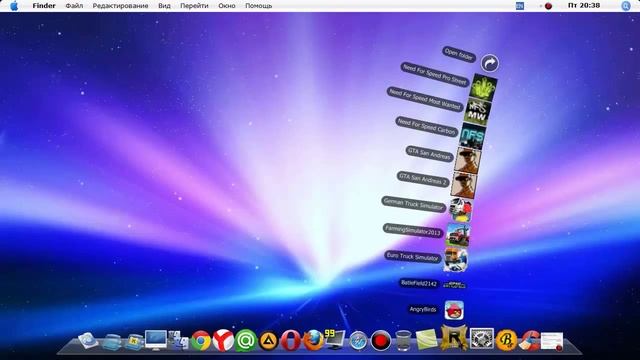The width and height of the screenshot is (640, 360).
Task: Open the Rockstar R games stack in dock
Action: (453, 338)
